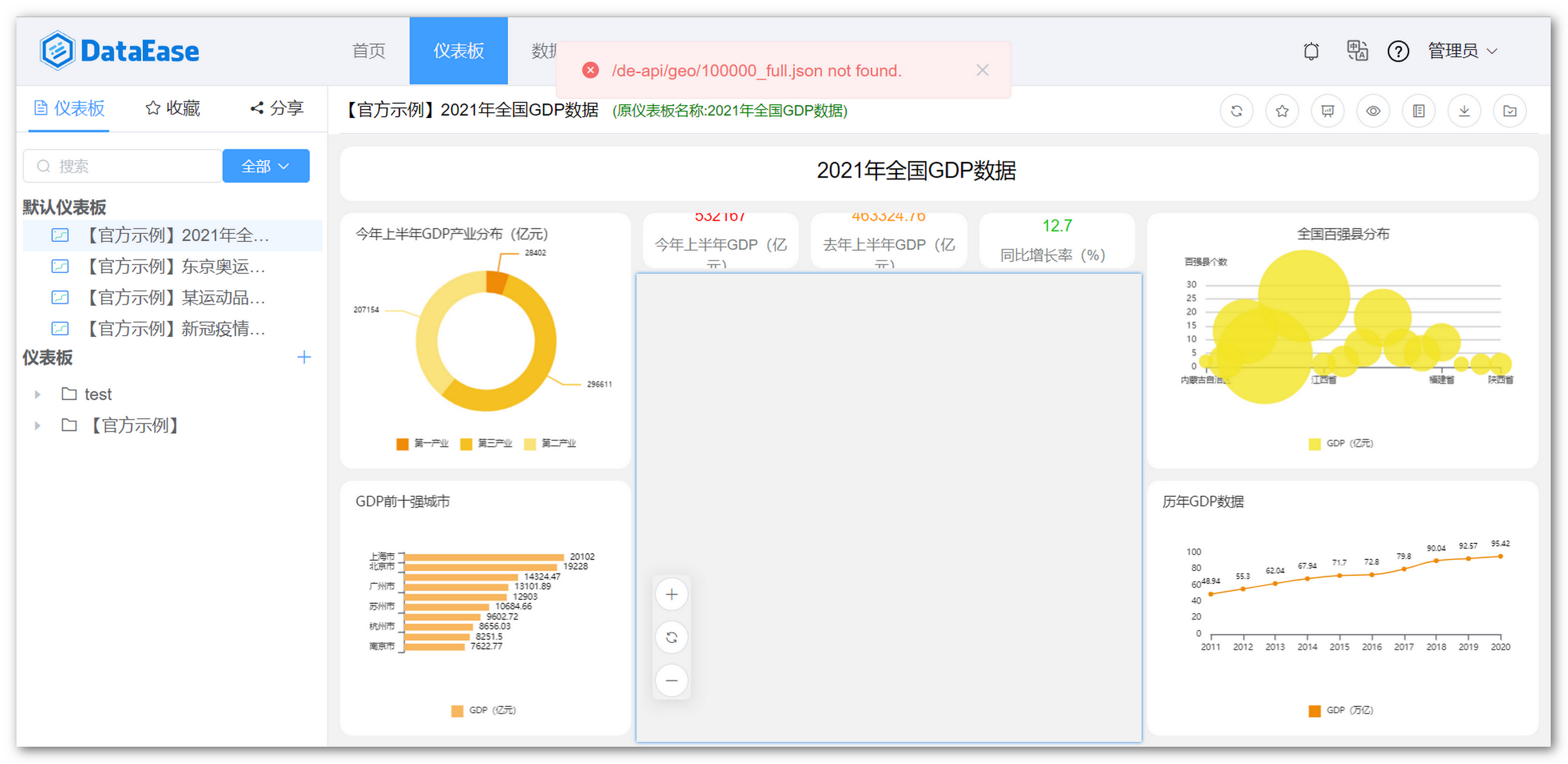Zoom out the map with minus button

pyautogui.click(x=671, y=681)
